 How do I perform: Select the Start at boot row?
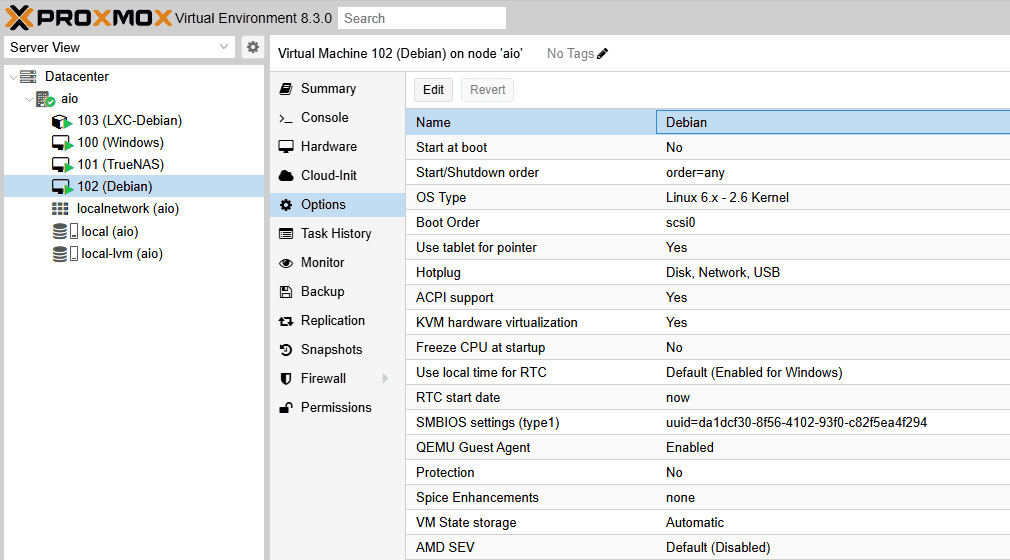[x=708, y=147]
